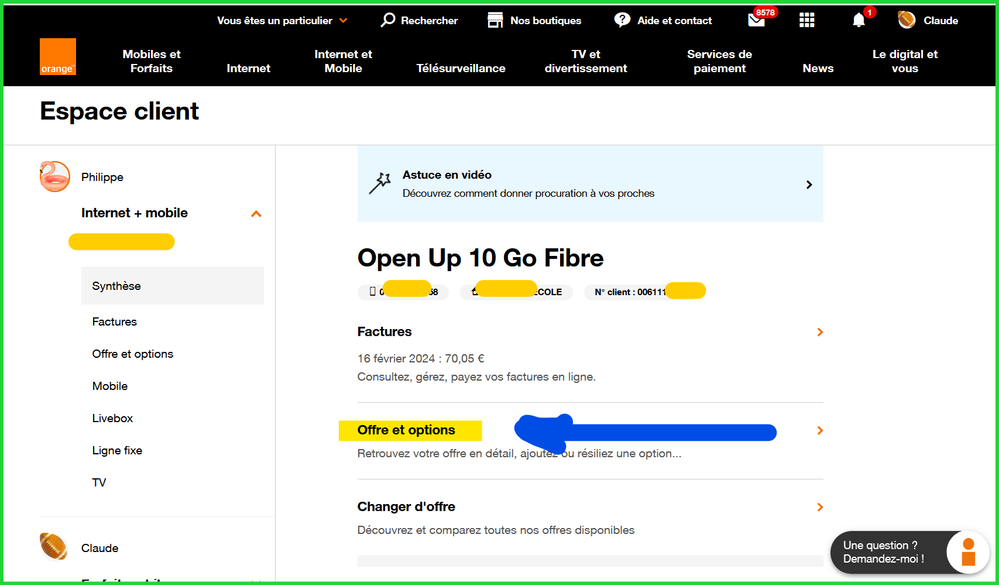The height and width of the screenshot is (585, 999).
Task: Open the apps grid icon
Action: pos(807,20)
